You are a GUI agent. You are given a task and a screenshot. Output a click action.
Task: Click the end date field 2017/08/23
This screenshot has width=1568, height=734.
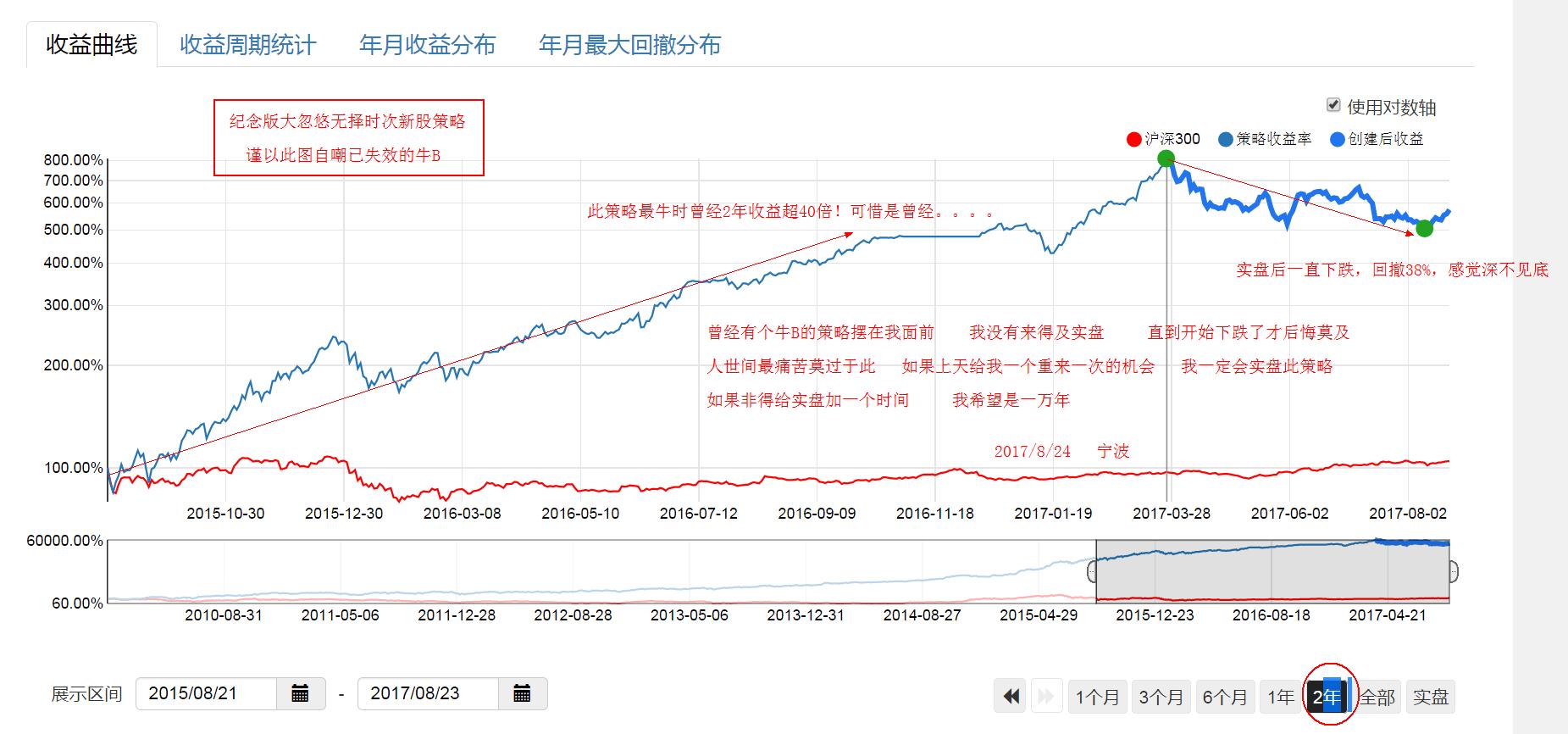[428, 693]
